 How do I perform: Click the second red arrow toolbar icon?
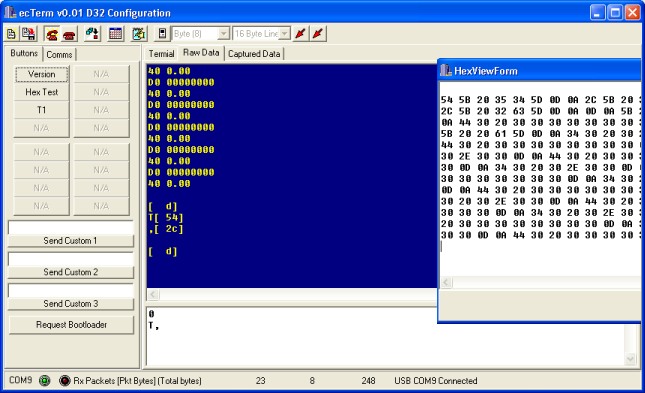(318, 34)
